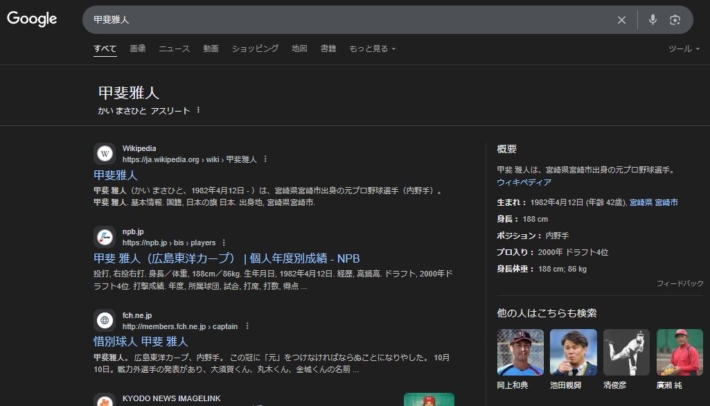710x406 pixels.
Task: Click the 甲斐雅人 knowledge panel heading
Action: click(x=129, y=93)
